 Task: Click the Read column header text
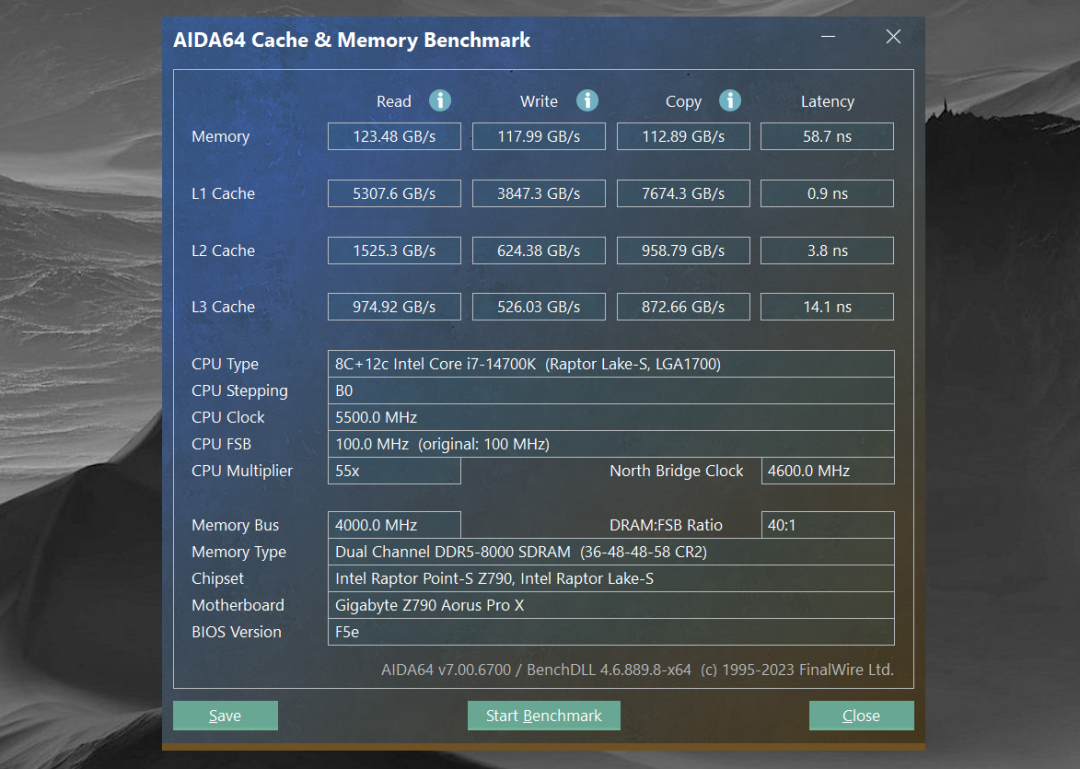[x=393, y=101]
